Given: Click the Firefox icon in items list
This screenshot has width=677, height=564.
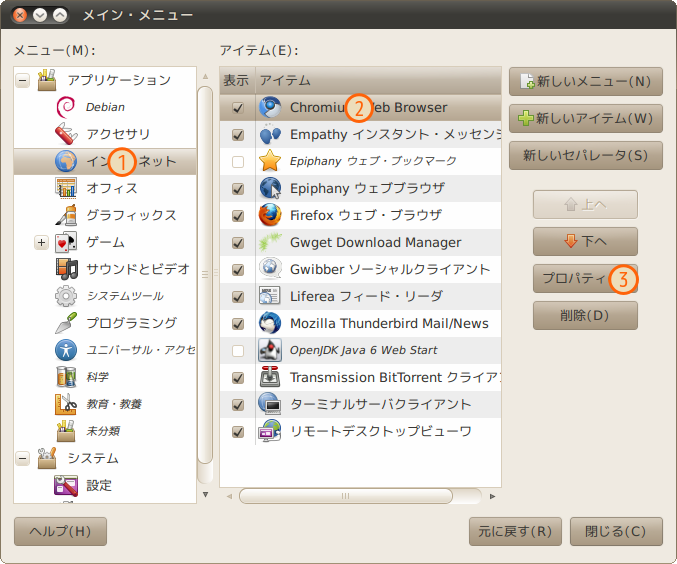Looking at the screenshot, I should (270, 215).
